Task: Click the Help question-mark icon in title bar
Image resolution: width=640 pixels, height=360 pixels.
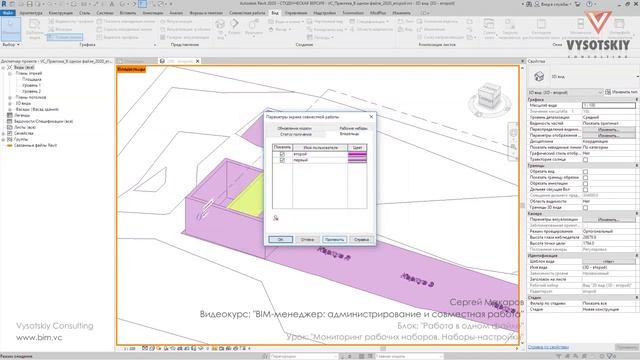Action: click(x=589, y=4)
